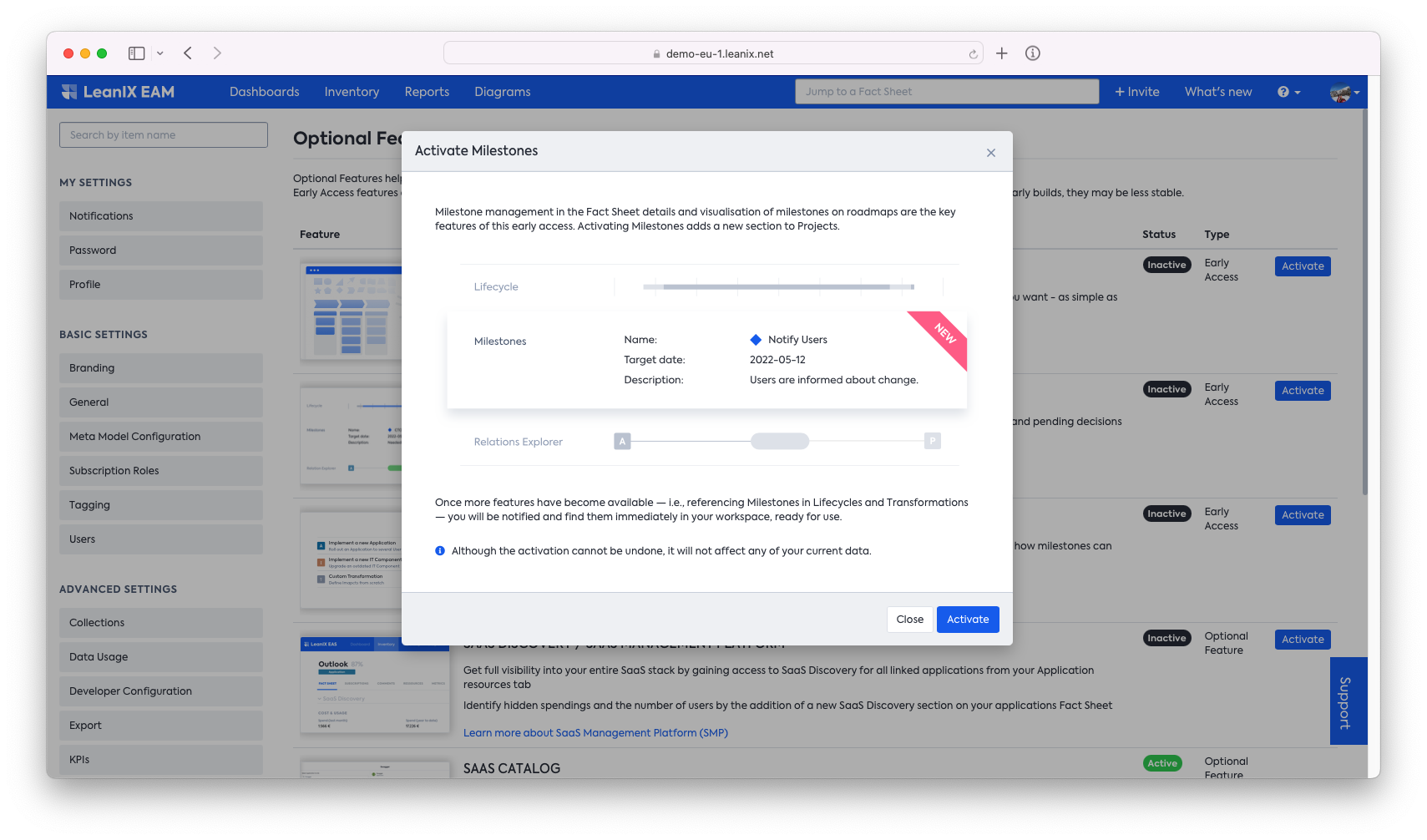Viewport: 1427px width, 840px height.
Task: Click the Inactive badge on SaaS Discovery row
Action: (1166, 638)
